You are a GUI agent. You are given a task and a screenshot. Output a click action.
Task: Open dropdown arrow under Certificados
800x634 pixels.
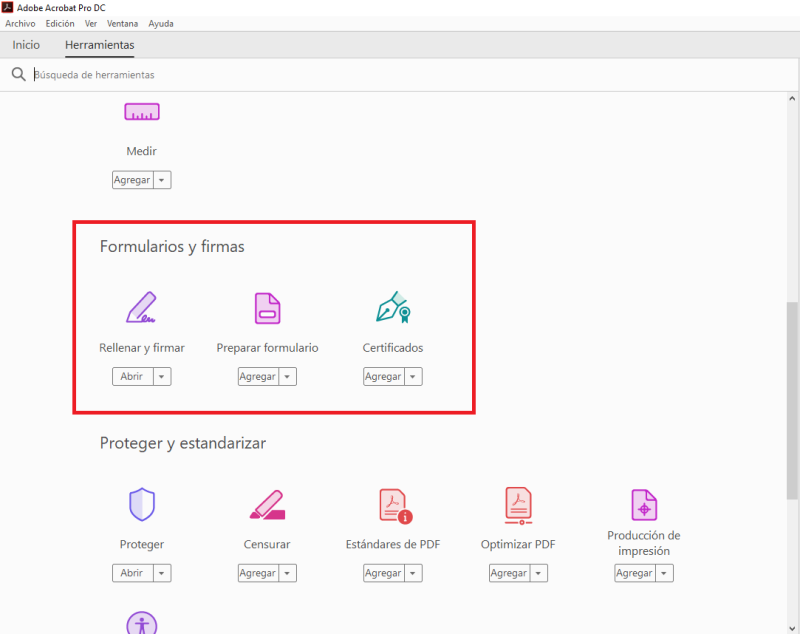[414, 377]
